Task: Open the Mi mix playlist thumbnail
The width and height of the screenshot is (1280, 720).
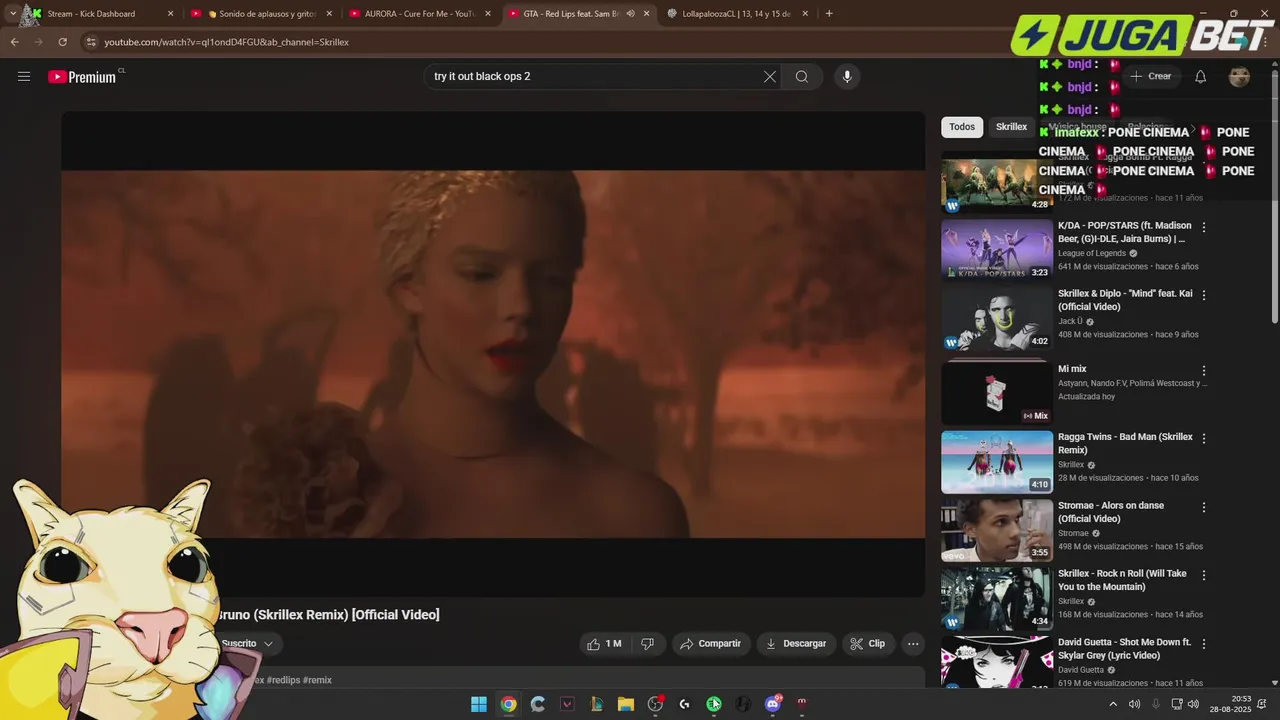Action: 997,393
